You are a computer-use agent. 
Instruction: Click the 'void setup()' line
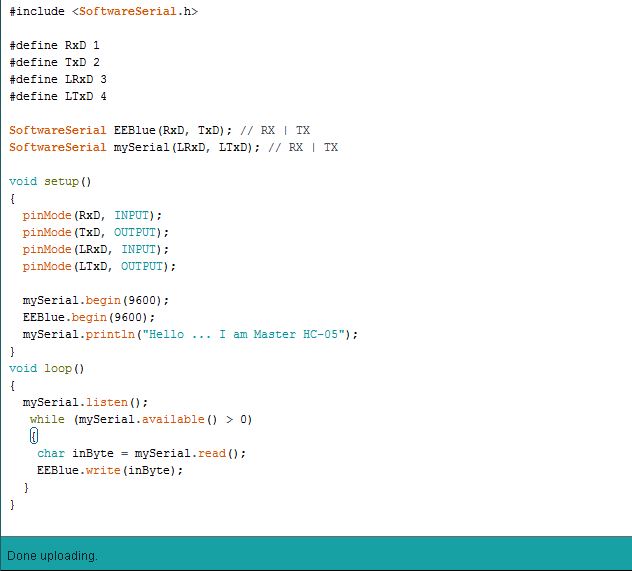pyautogui.click(x=50, y=181)
